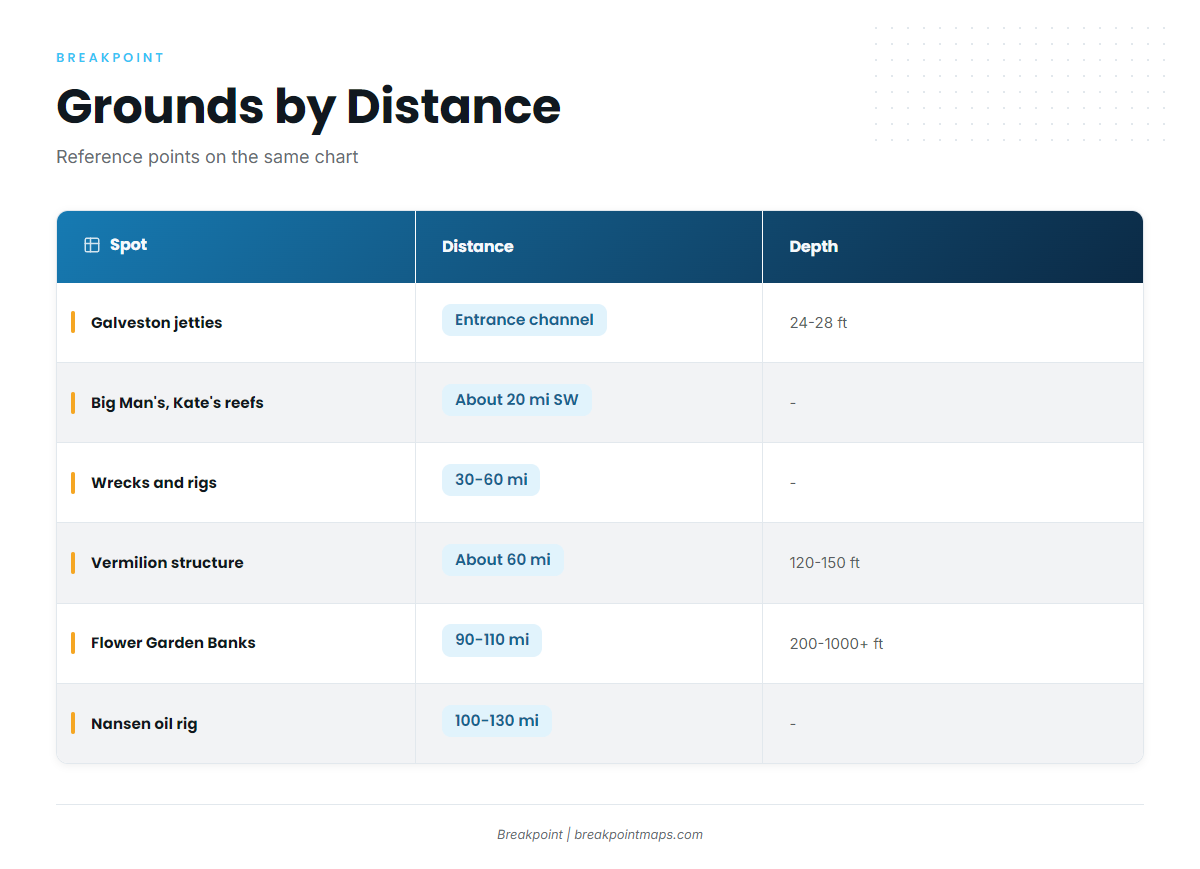1200x869 pixels.
Task: Click the 24-28 ft depth value
Action: [x=818, y=323]
